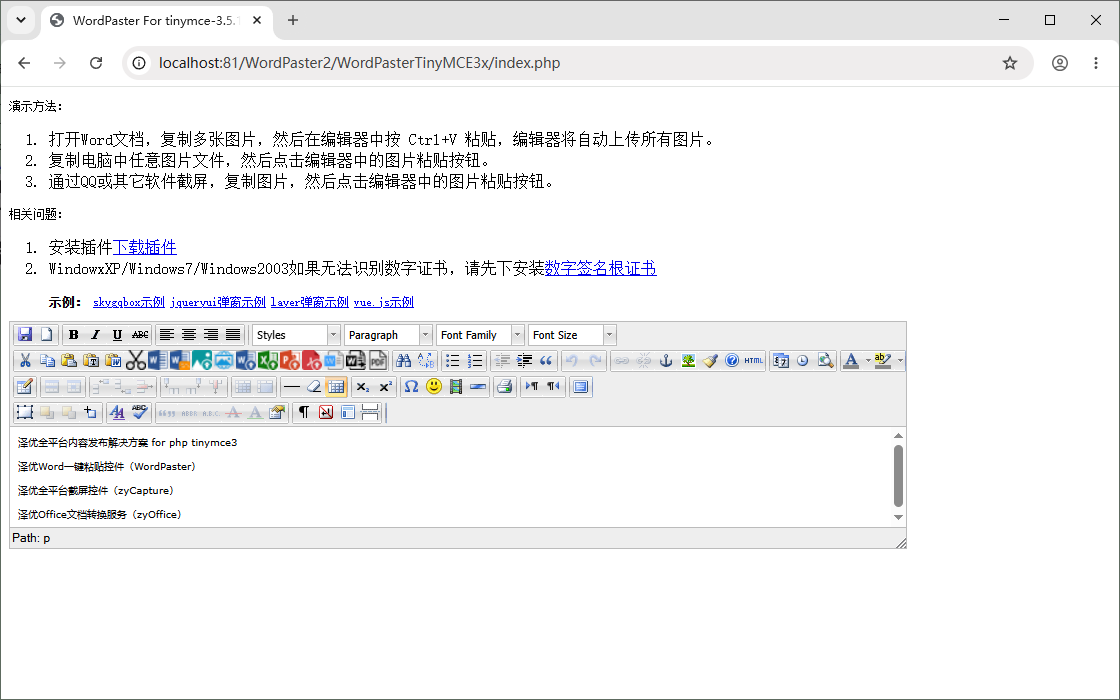Click the editor content scrollbar down arrow

tap(899, 517)
